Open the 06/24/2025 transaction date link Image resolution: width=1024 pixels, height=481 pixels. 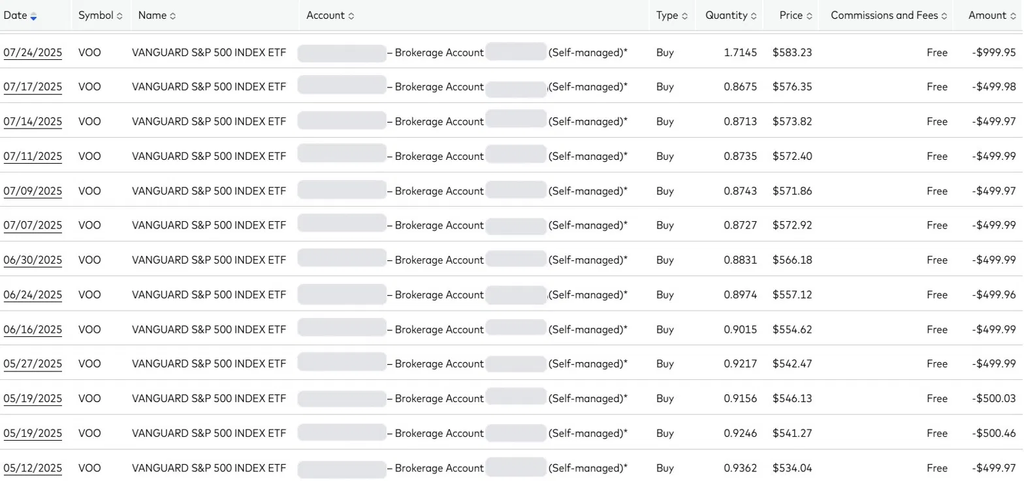click(x=33, y=295)
